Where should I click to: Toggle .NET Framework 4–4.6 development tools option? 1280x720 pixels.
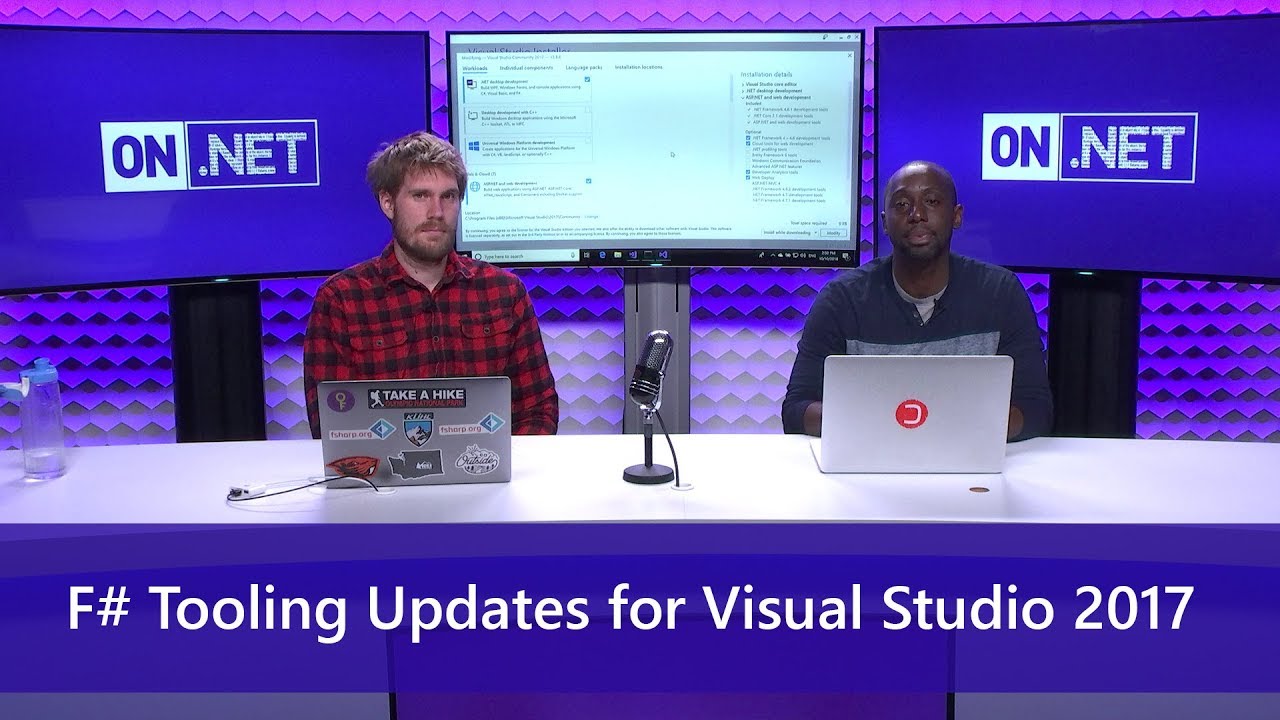pyautogui.click(x=748, y=138)
